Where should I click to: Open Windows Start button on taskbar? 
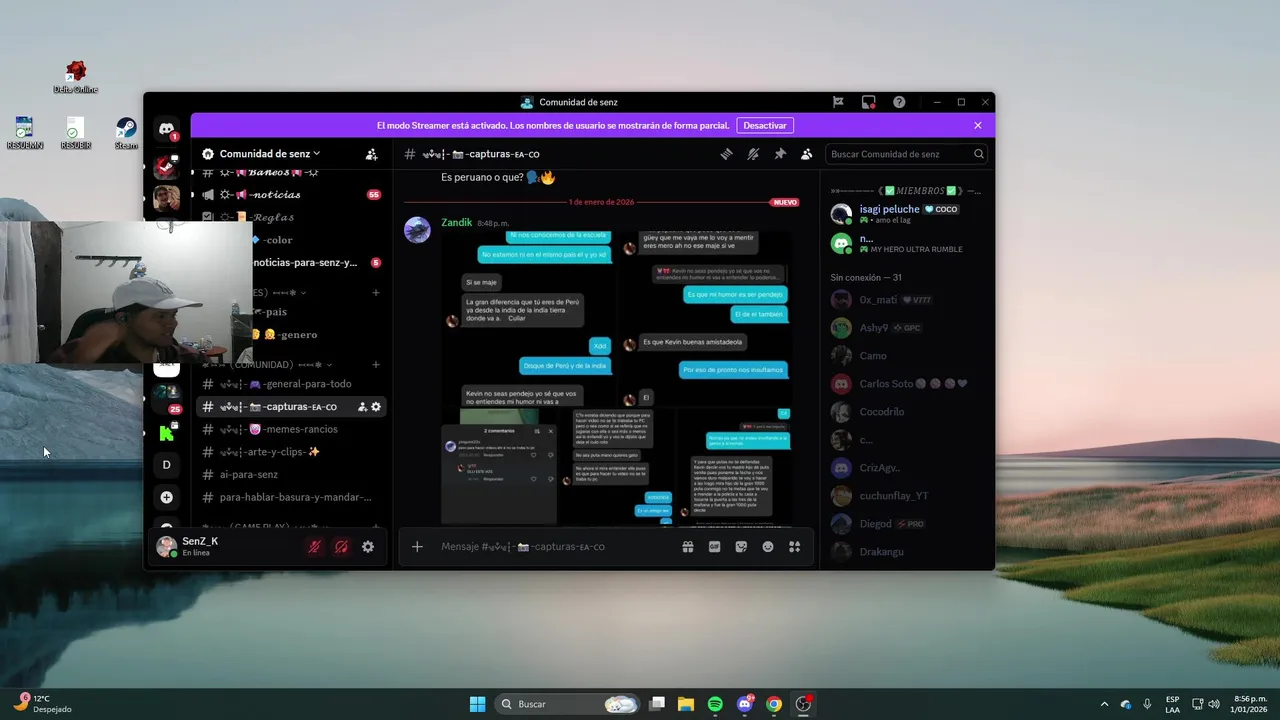(x=477, y=704)
